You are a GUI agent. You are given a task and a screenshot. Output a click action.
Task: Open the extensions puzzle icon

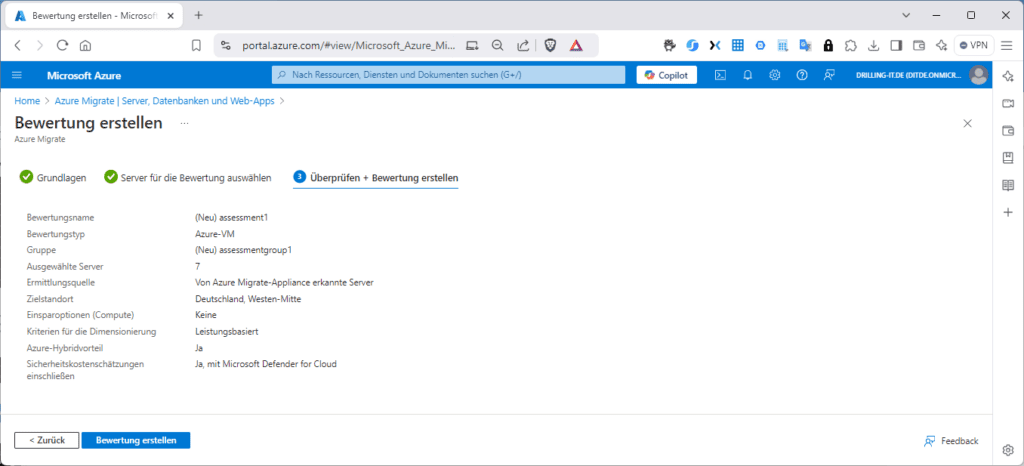coord(850,46)
